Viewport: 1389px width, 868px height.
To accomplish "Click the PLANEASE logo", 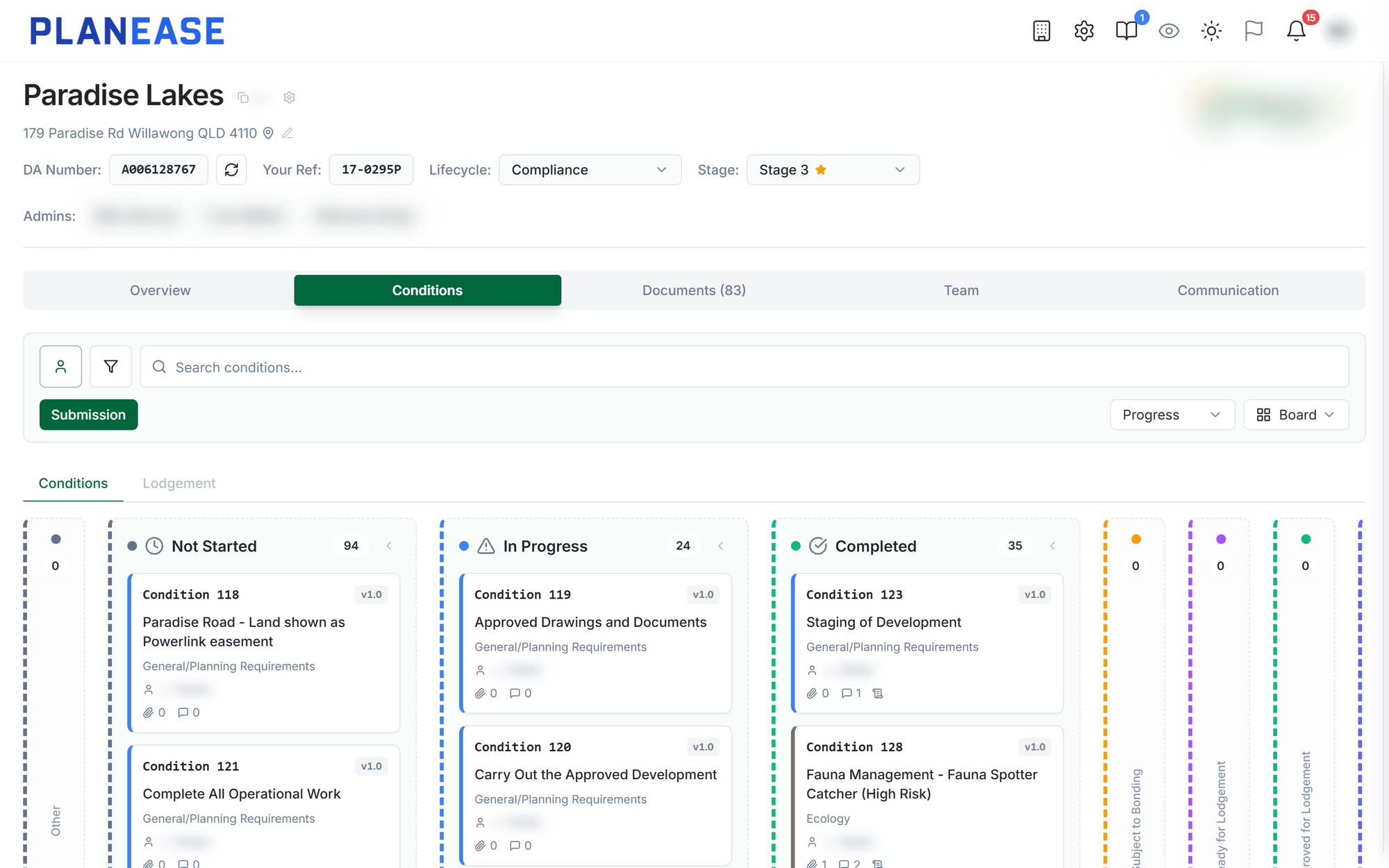I will (127, 31).
